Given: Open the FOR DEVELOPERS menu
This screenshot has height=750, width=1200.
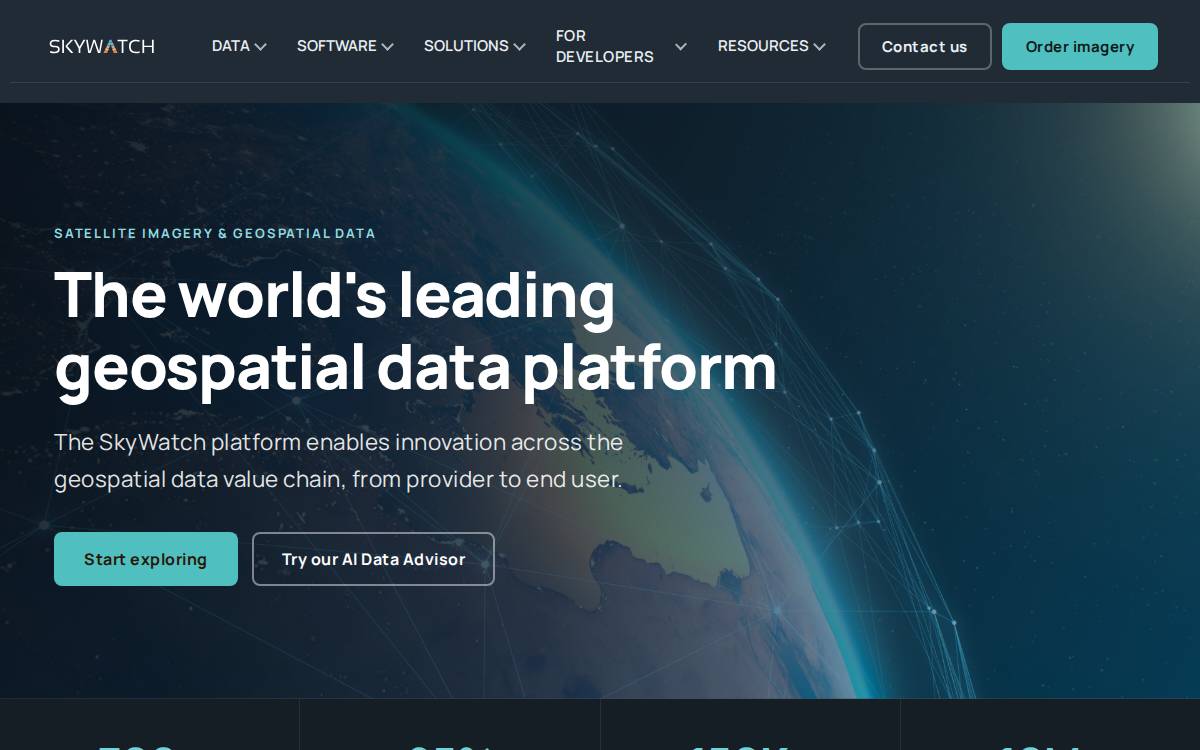Looking at the screenshot, I should pyautogui.click(x=605, y=46).
